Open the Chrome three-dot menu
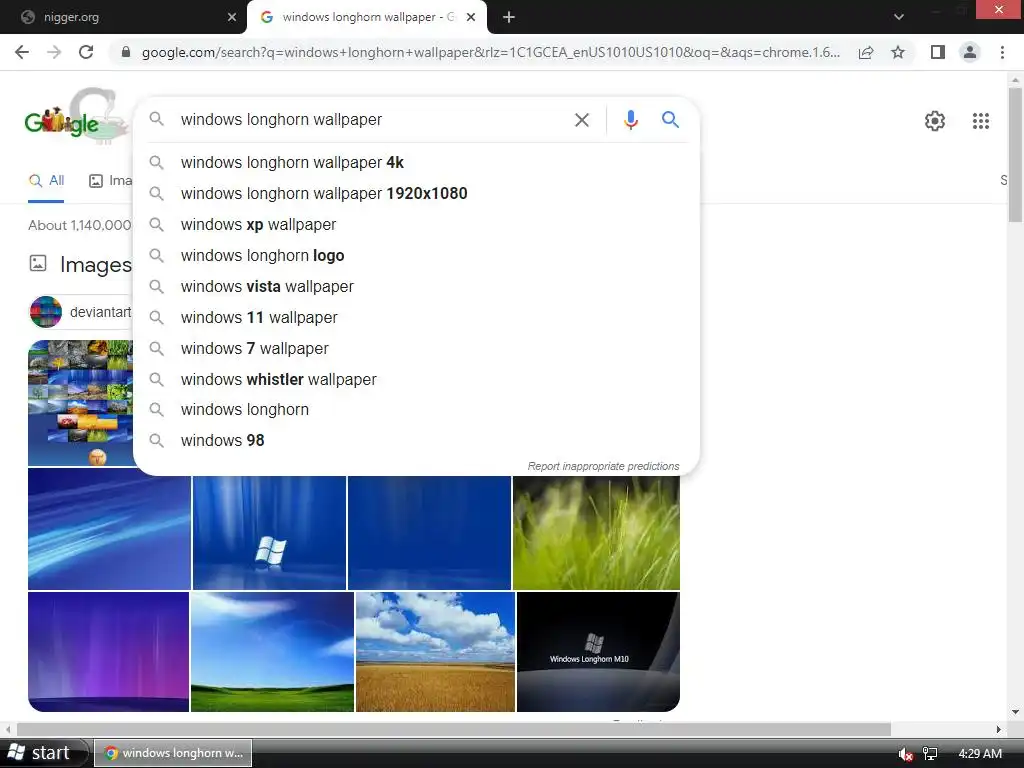The image size is (1024, 768). click(1002, 52)
